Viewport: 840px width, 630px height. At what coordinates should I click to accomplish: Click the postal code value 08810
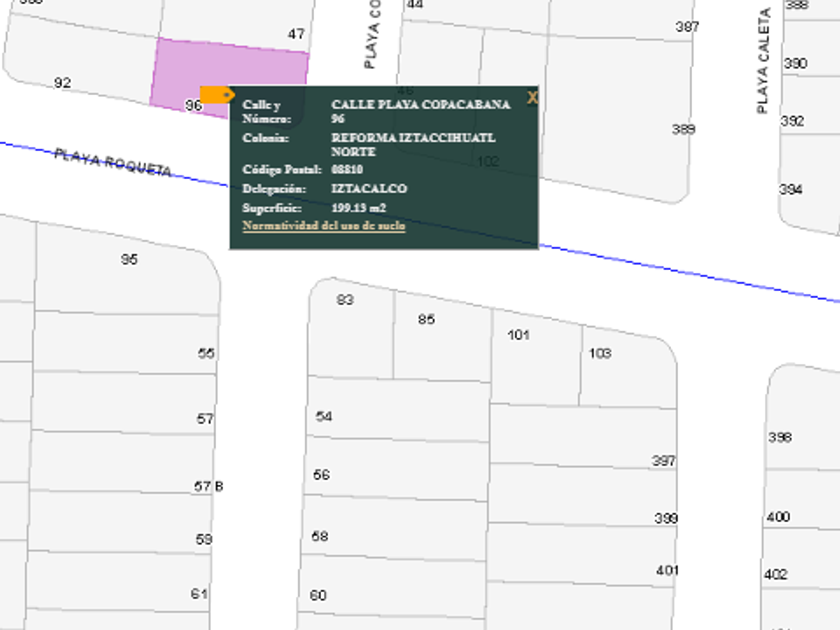click(x=347, y=170)
